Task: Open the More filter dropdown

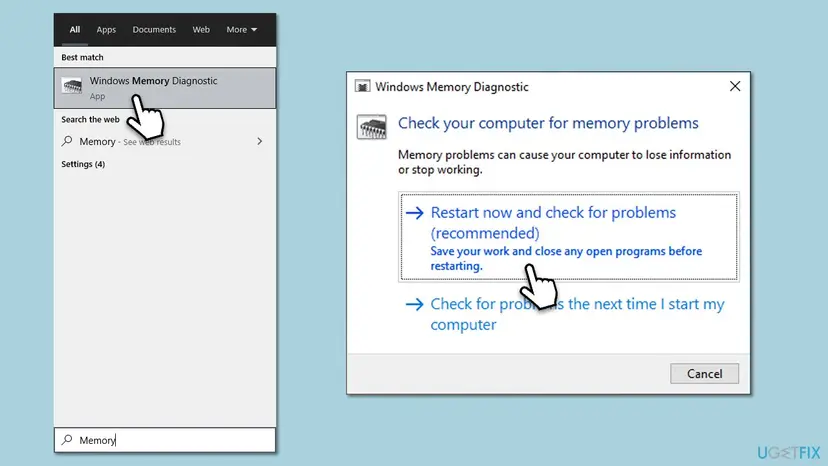Action: pos(241,30)
